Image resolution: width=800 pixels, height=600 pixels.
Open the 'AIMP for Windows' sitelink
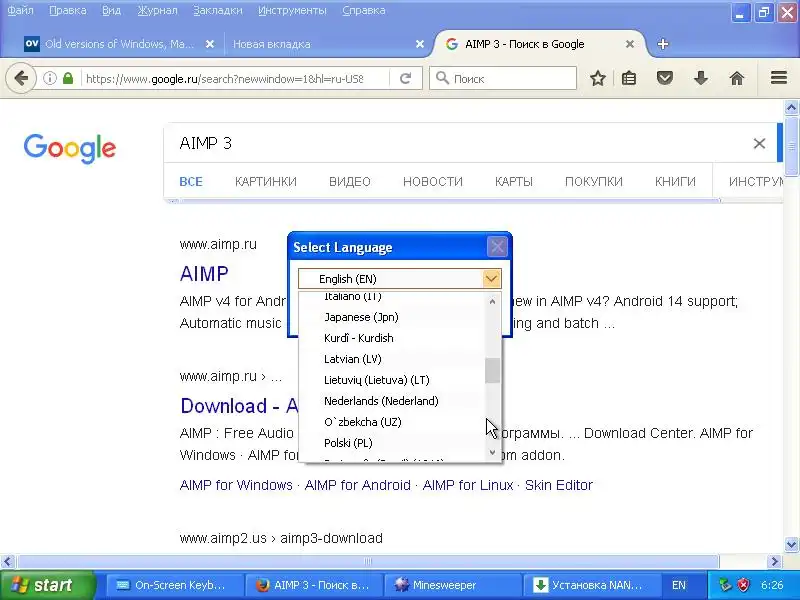pos(236,485)
